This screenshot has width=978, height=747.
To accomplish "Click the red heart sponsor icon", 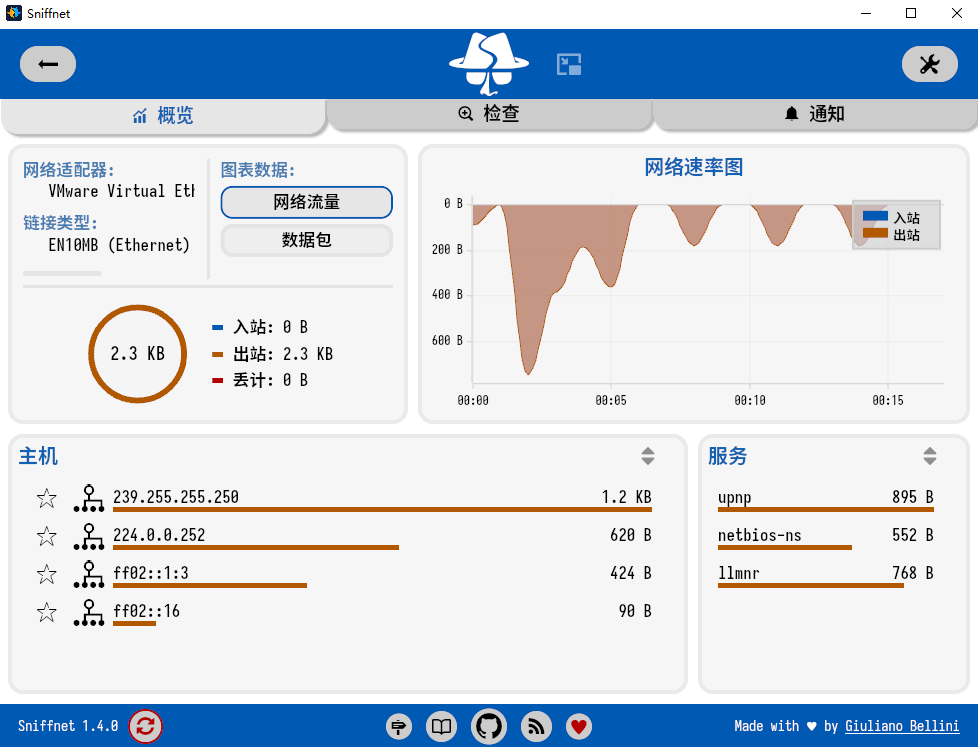I will 578,727.
